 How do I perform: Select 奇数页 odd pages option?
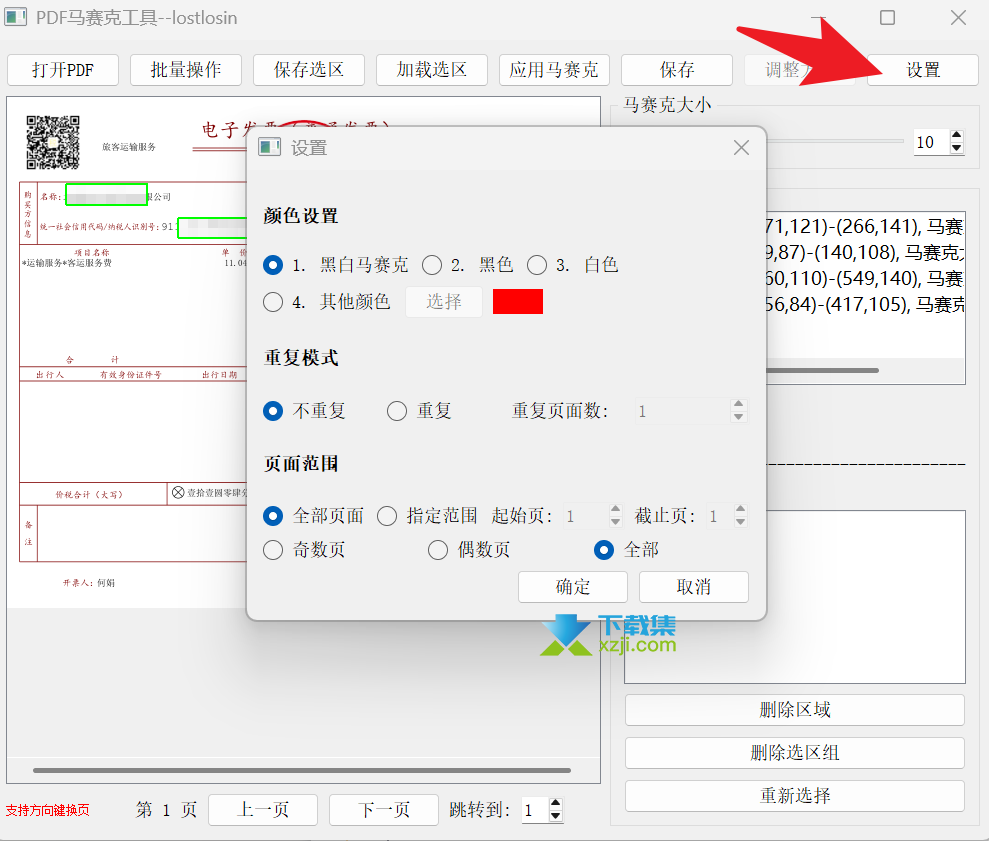point(273,550)
